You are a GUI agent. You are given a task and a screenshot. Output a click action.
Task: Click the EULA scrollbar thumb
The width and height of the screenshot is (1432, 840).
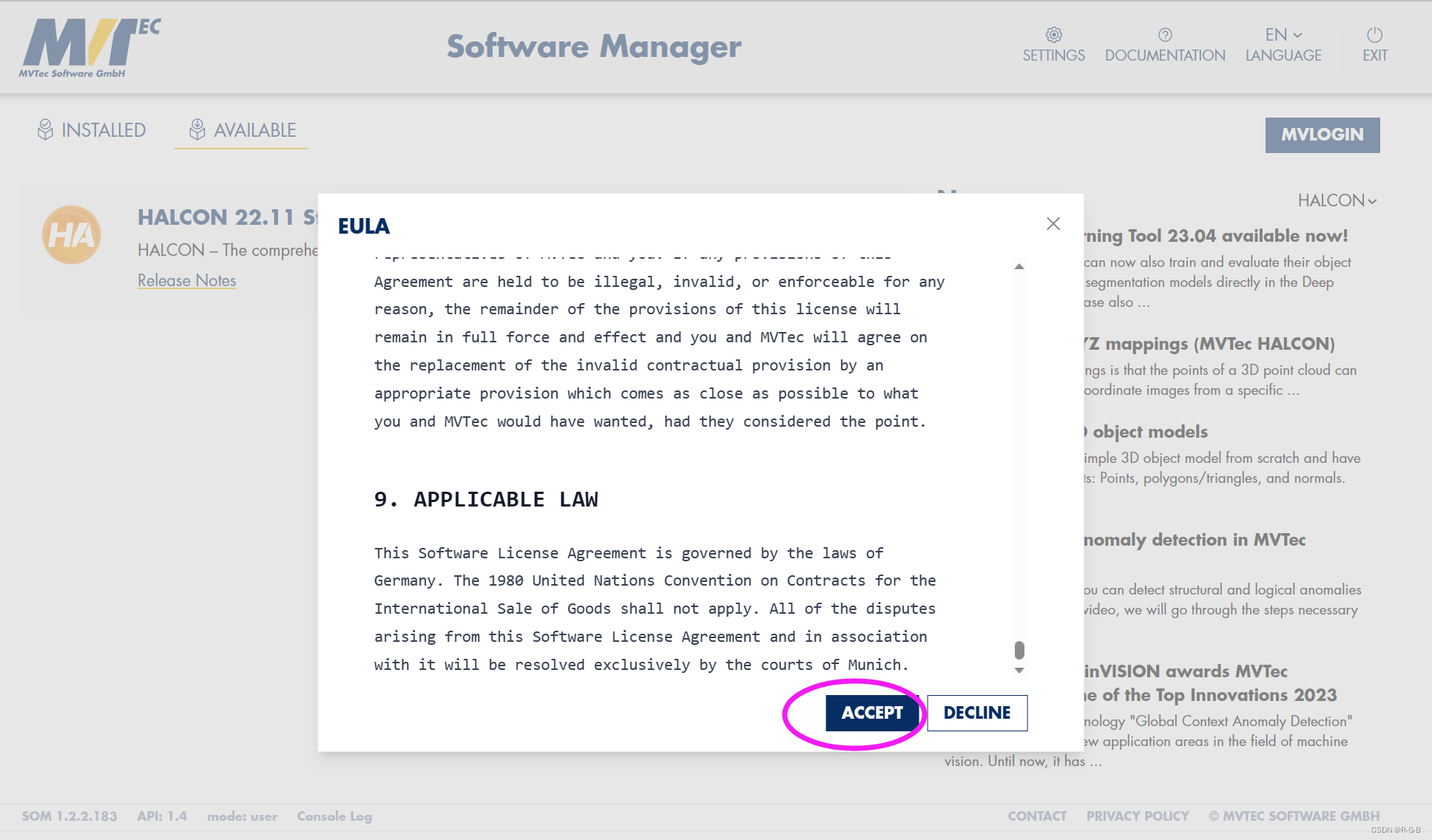coord(1019,650)
